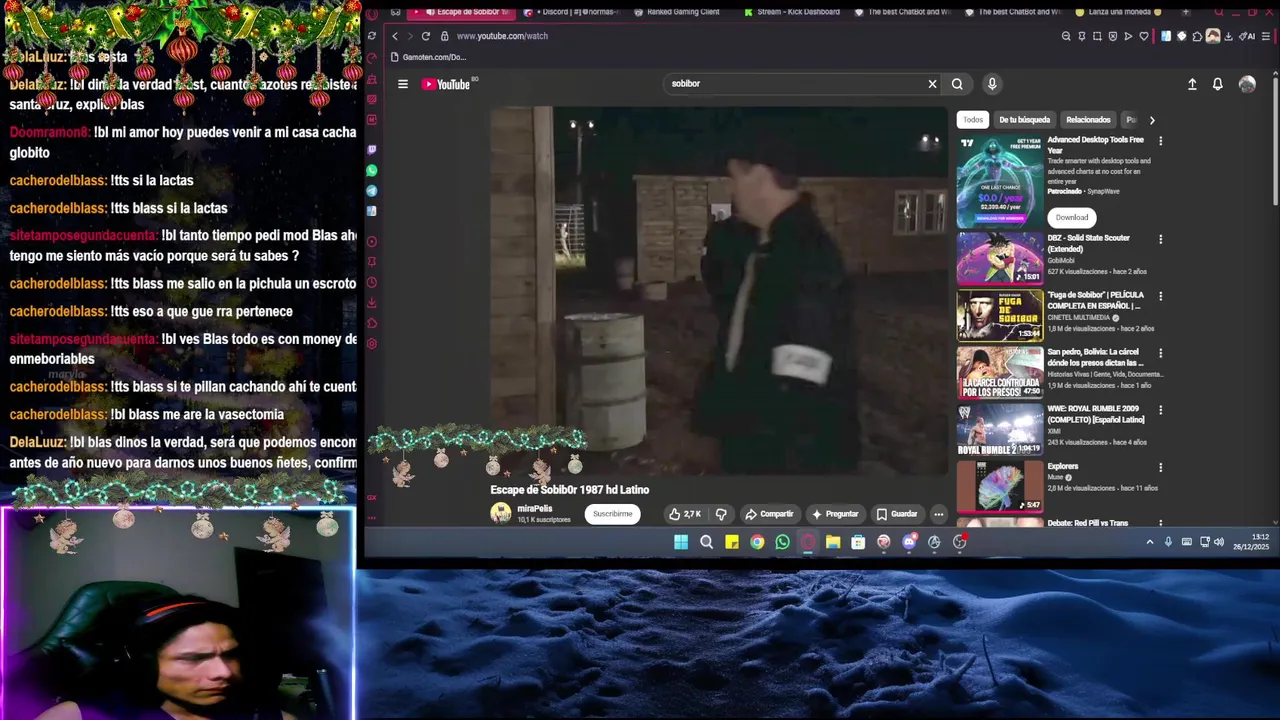The image size is (1280, 720).
Task: Open options for Explorers video
Action: click(x=1160, y=467)
